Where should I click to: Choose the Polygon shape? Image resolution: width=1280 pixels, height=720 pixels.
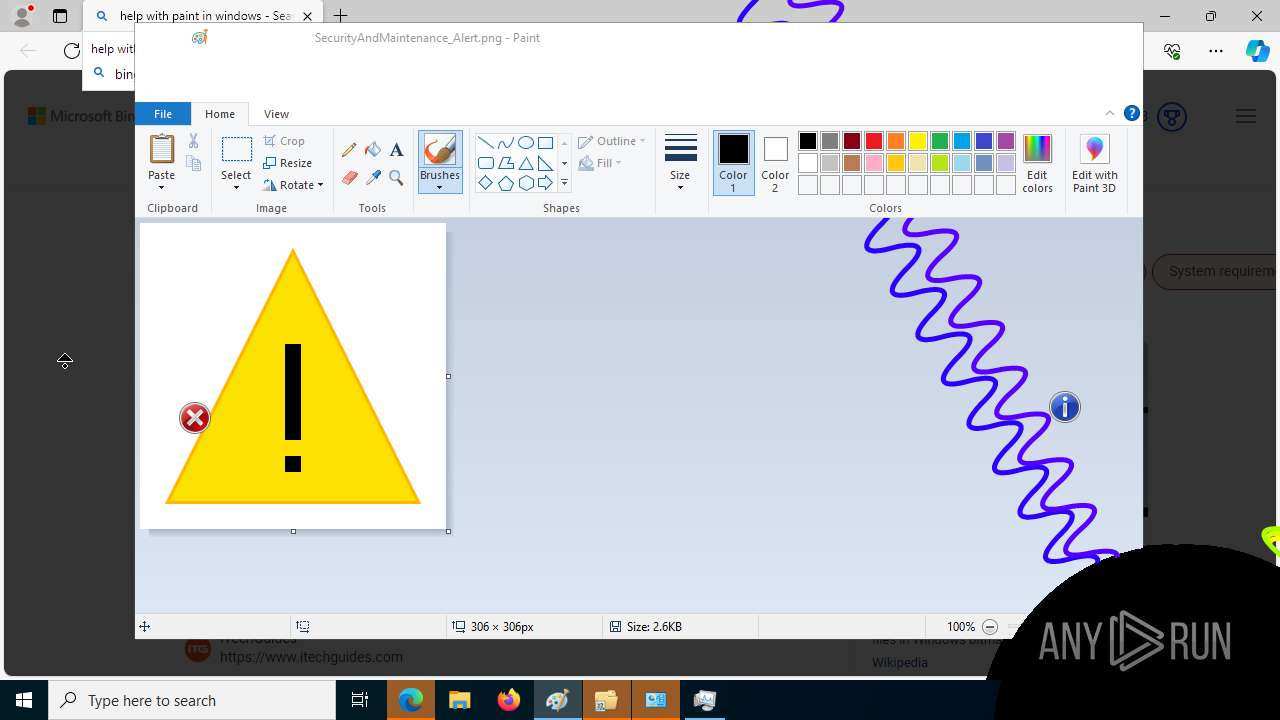[x=505, y=163]
